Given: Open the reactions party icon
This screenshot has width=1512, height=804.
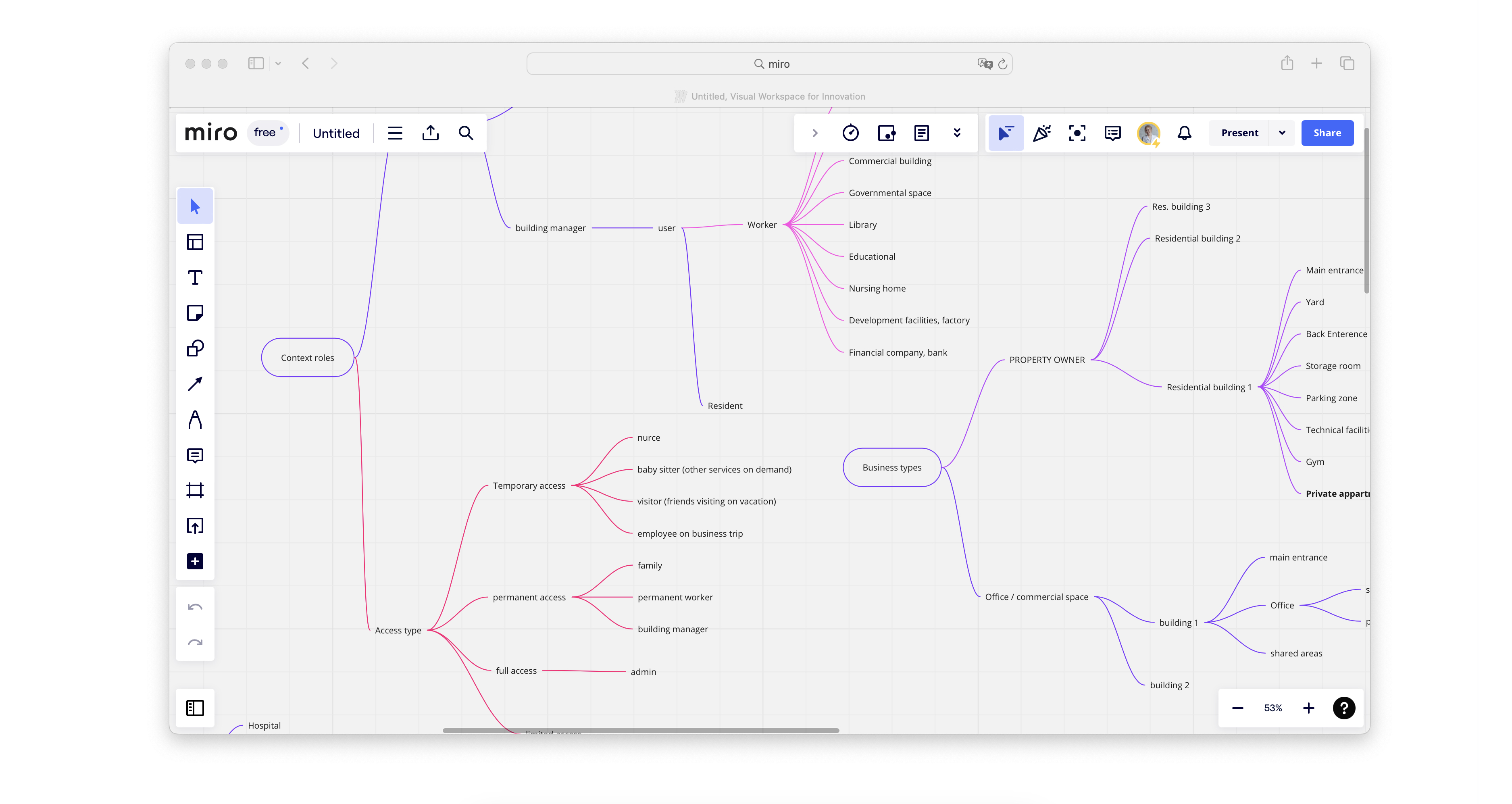Looking at the screenshot, I should pos(1042,133).
